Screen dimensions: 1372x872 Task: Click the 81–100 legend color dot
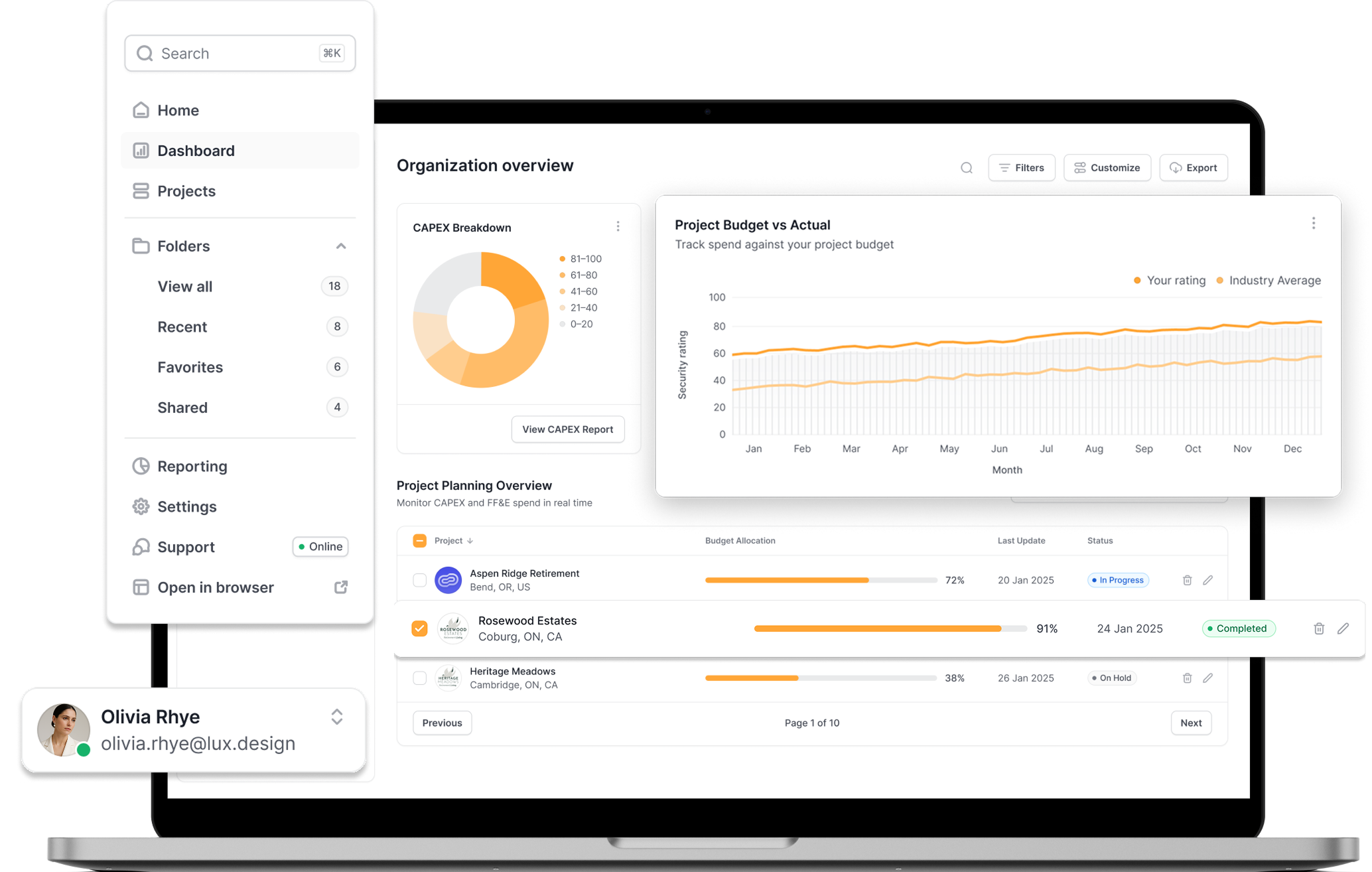tap(562, 259)
